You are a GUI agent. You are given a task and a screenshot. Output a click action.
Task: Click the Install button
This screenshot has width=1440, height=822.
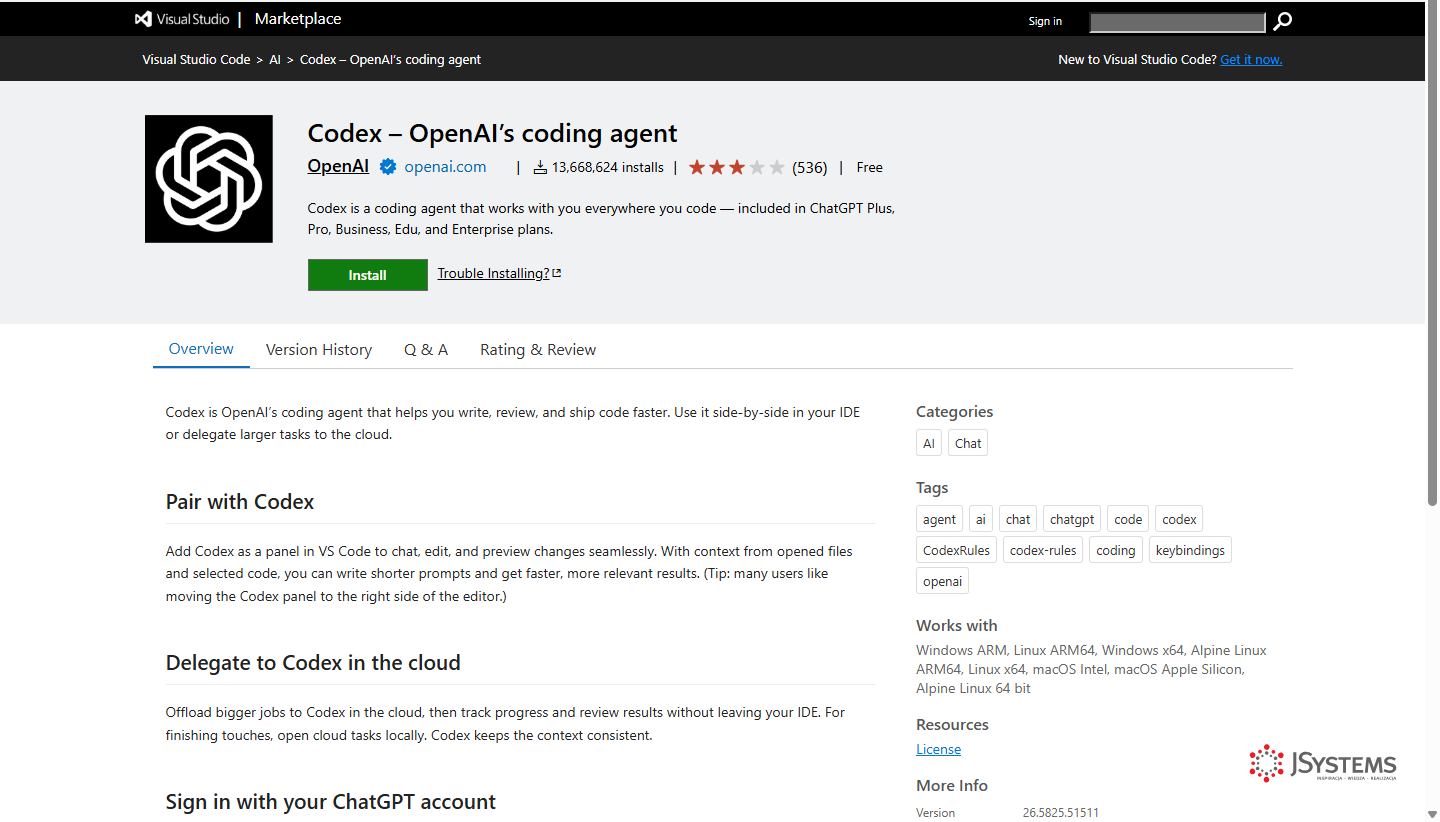tap(368, 275)
